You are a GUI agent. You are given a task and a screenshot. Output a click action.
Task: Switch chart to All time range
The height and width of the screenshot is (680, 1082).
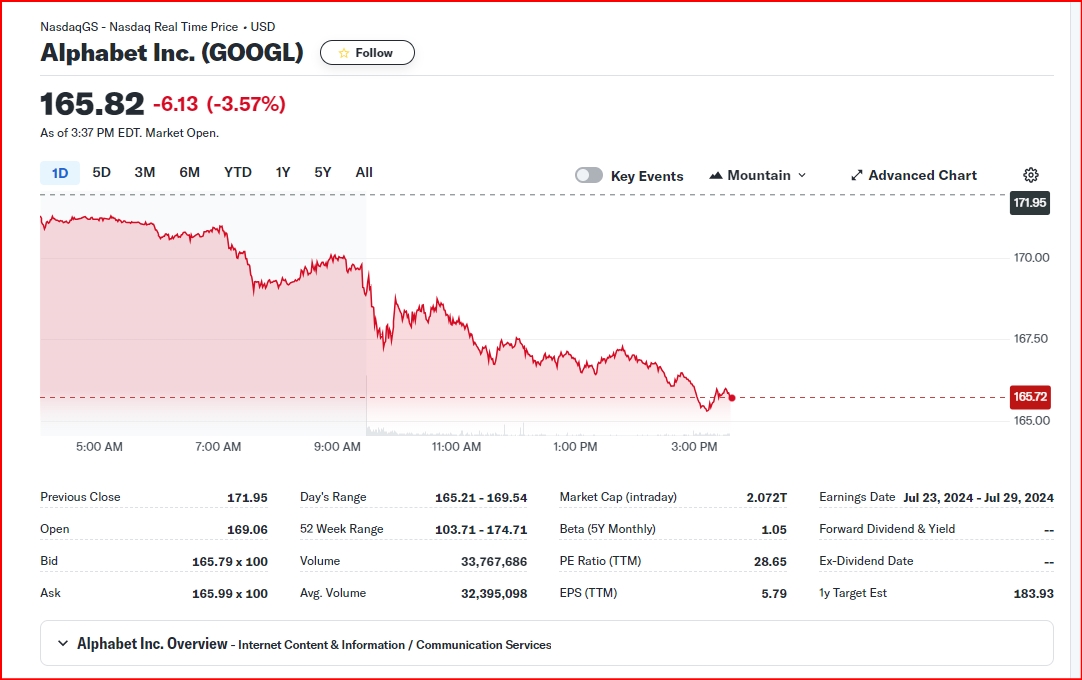tap(364, 173)
